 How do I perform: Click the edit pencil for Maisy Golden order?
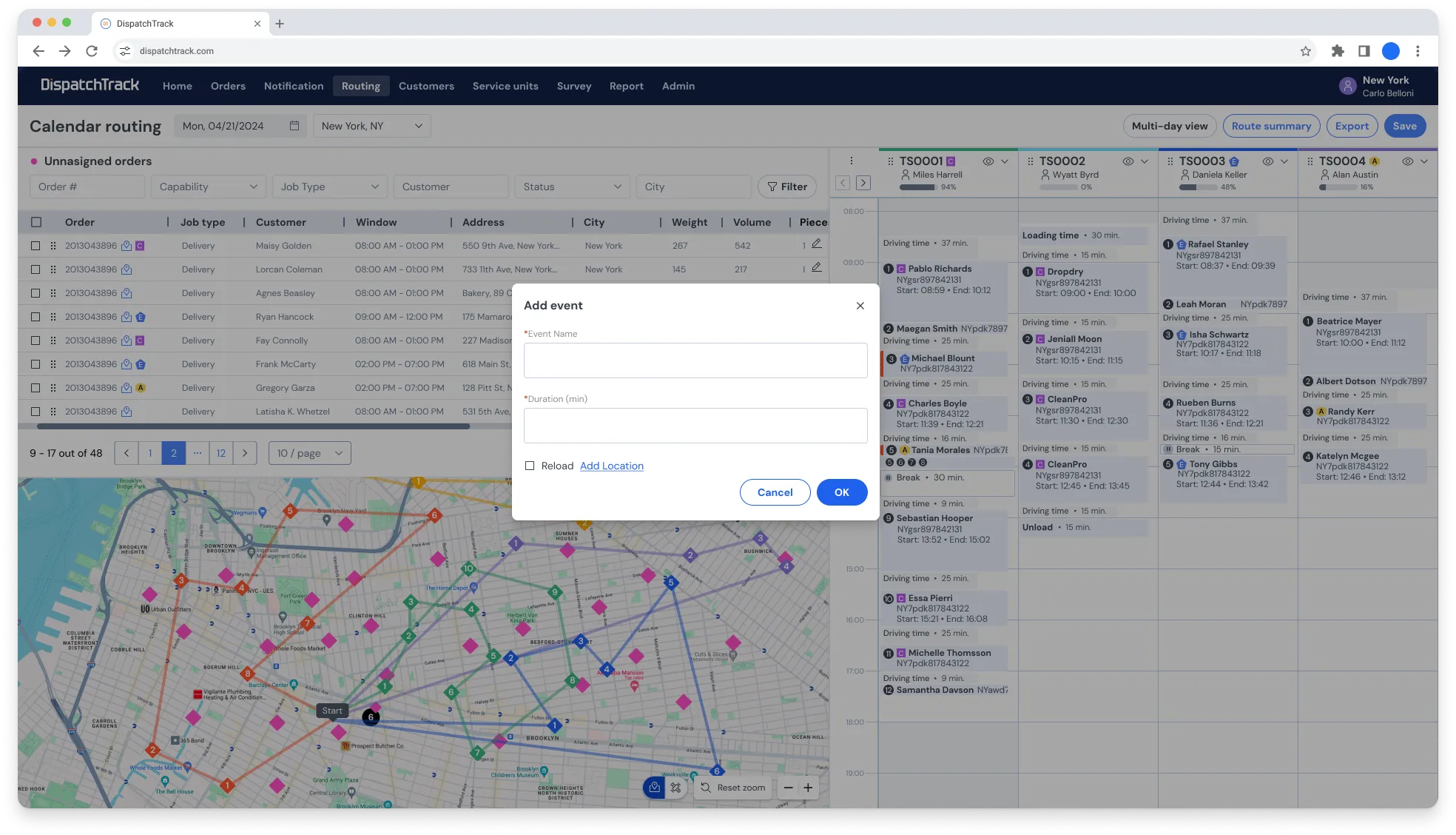(816, 244)
